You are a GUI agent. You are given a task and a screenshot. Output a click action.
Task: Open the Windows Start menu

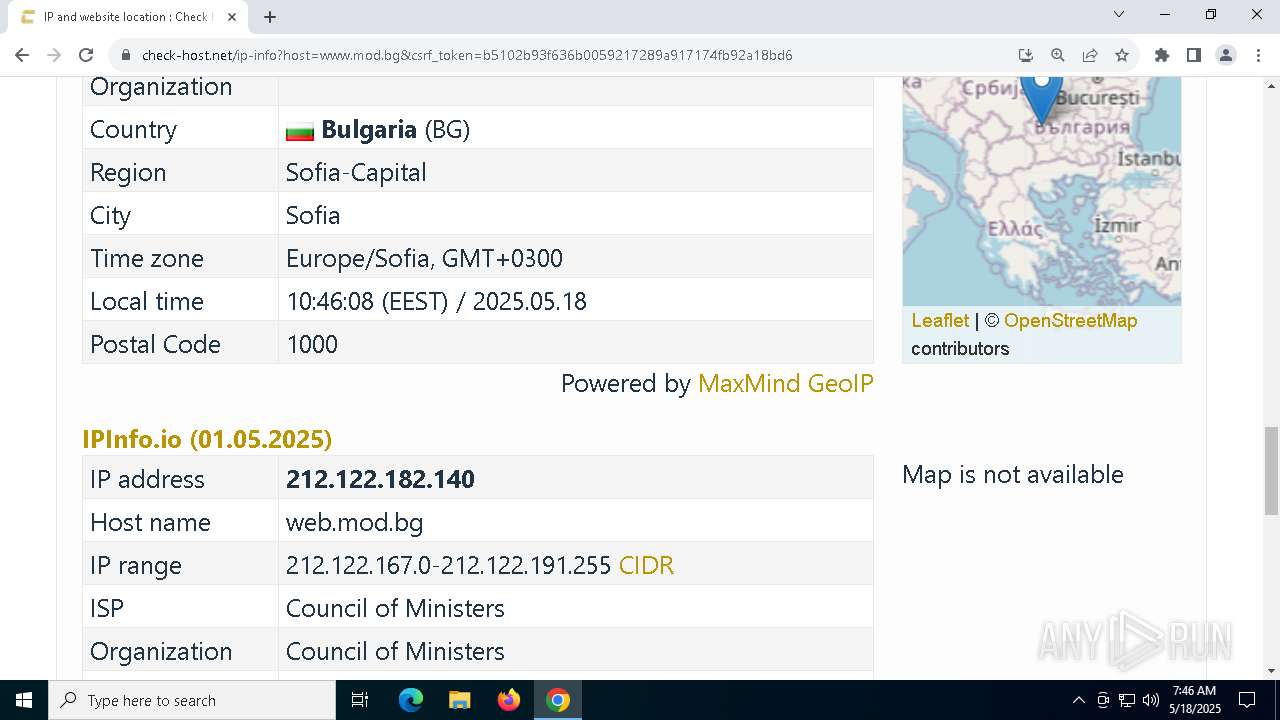pyautogui.click(x=24, y=700)
